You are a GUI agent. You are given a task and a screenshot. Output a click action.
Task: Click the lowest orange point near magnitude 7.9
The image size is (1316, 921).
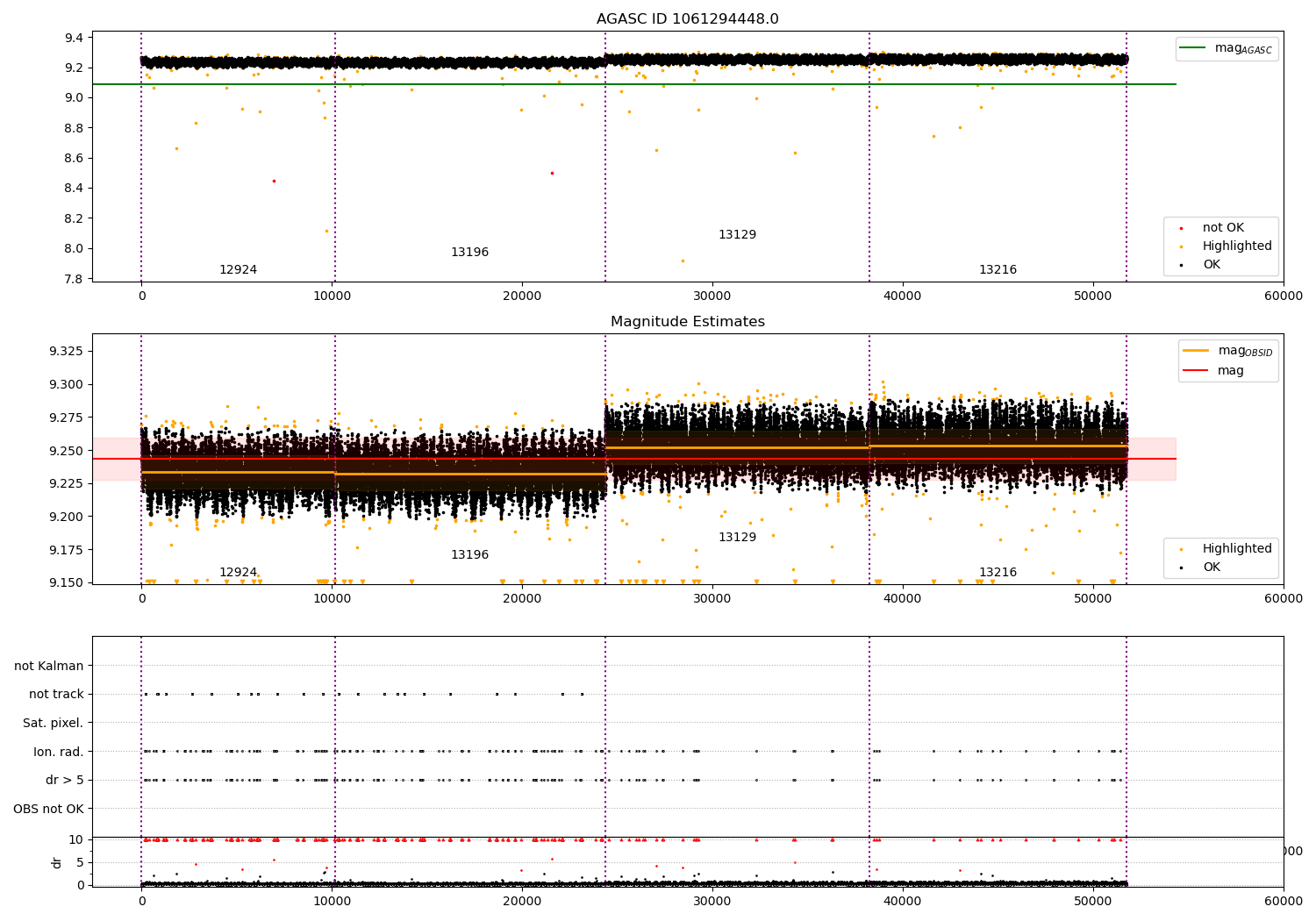point(683,261)
